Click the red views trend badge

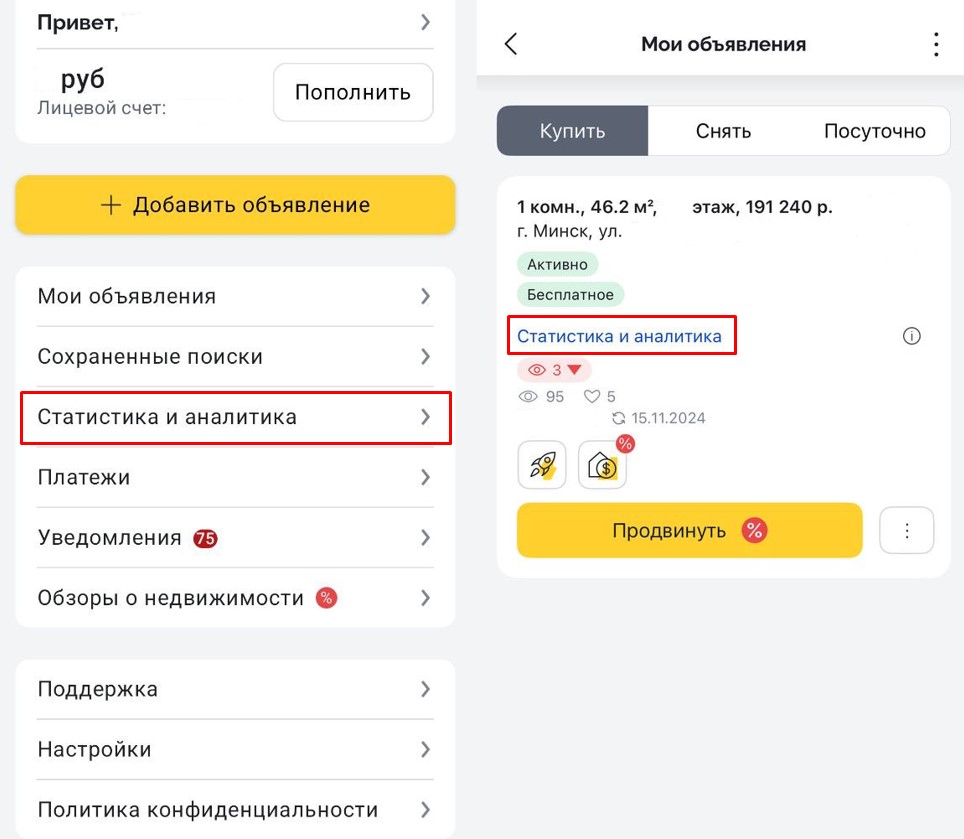click(x=554, y=370)
